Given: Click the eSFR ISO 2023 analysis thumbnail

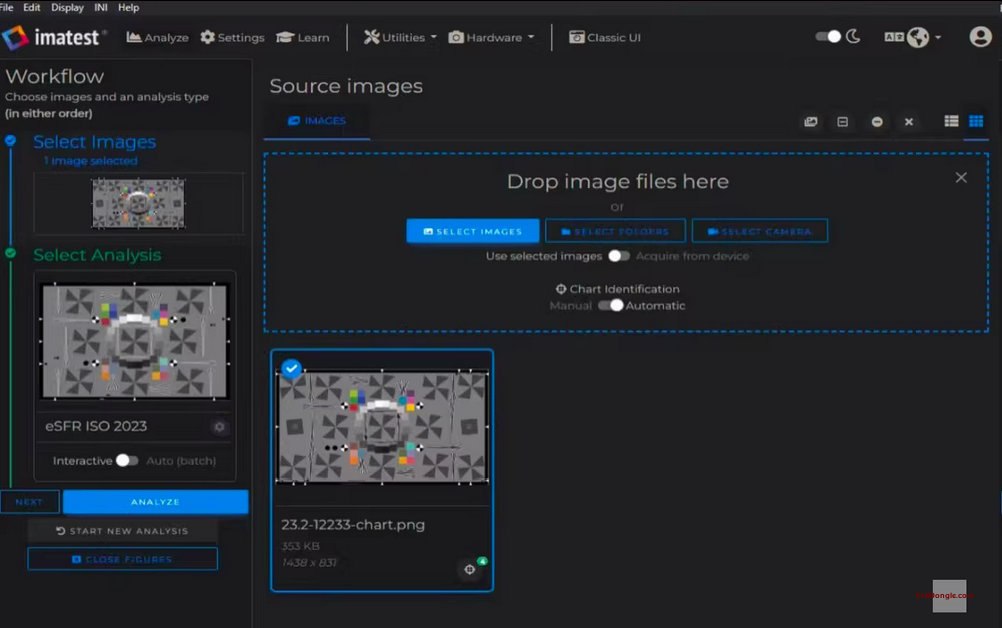Looking at the screenshot, I should (135, 341).
